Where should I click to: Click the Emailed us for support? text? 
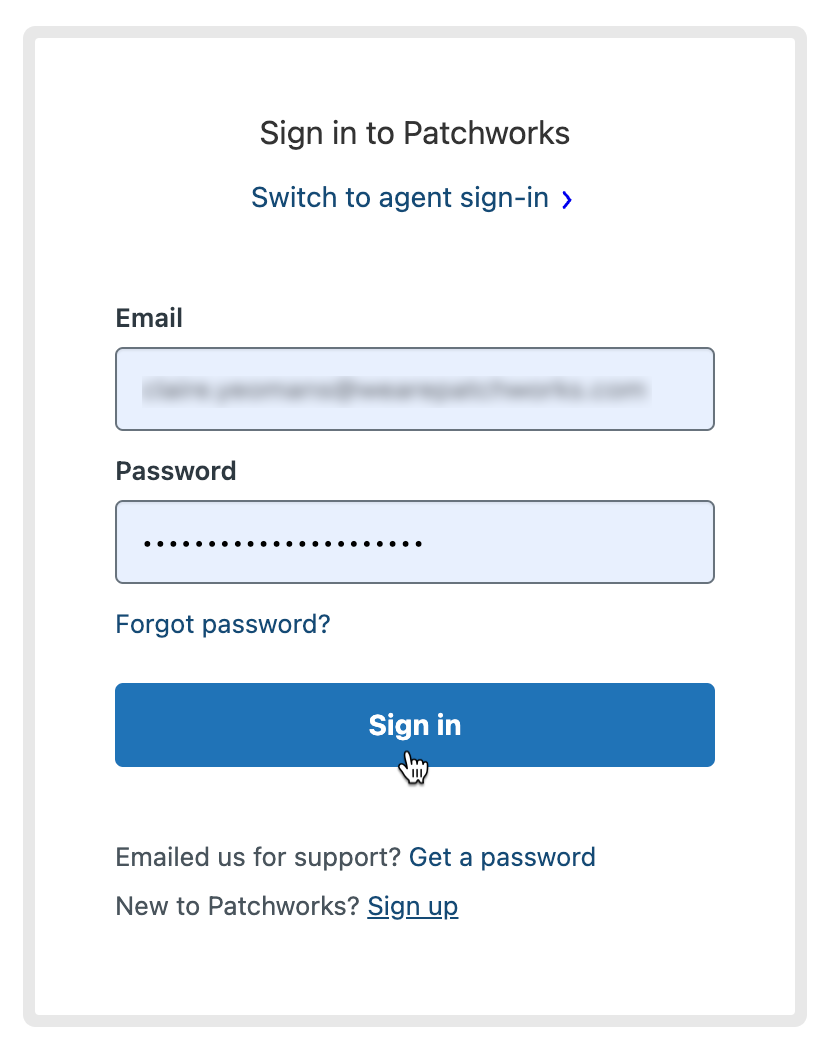point(258,857)
